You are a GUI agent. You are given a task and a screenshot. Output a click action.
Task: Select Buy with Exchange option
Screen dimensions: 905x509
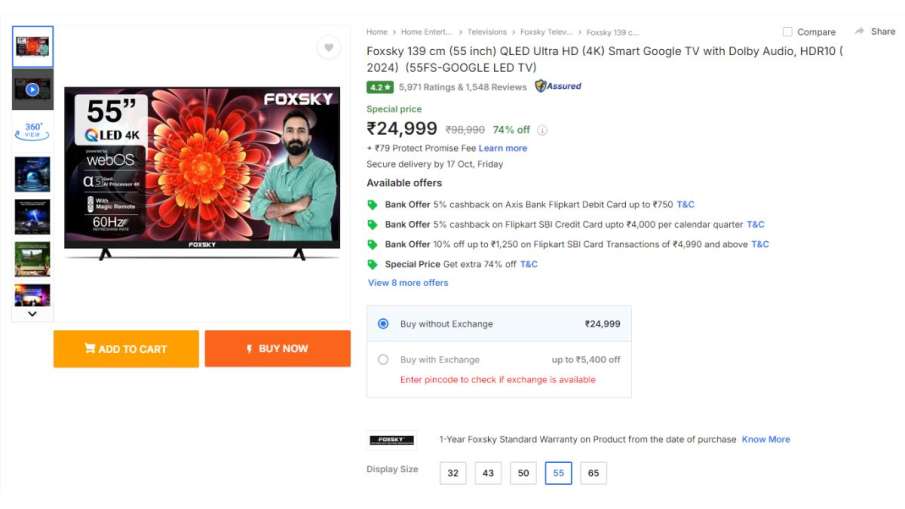tap(383, 360)
